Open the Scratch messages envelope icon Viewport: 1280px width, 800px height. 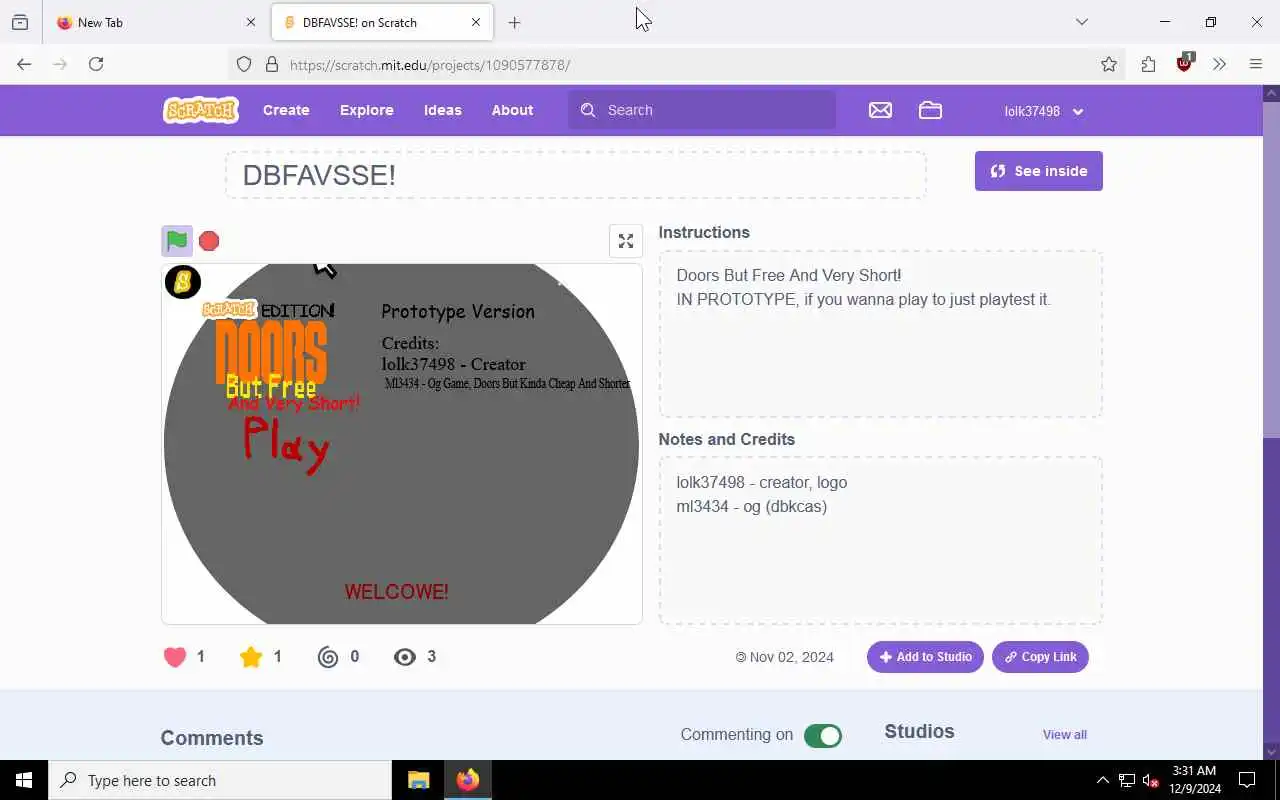tap(880, 110)
